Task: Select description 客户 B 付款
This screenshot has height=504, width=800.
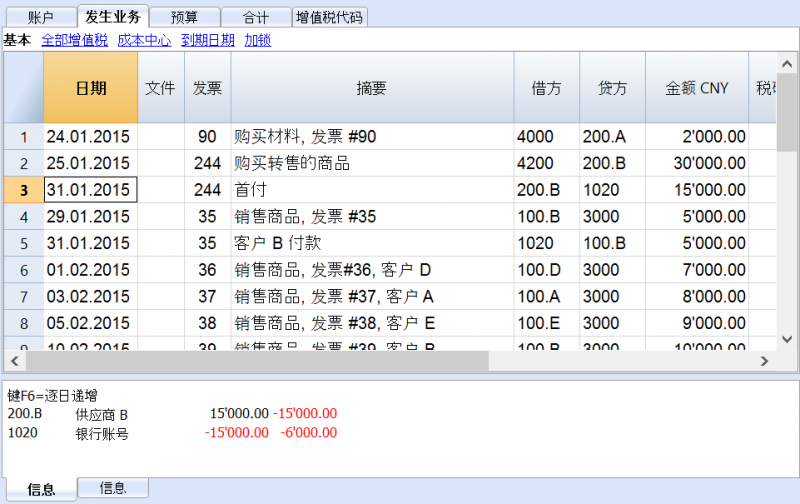Action: (372, 243)
